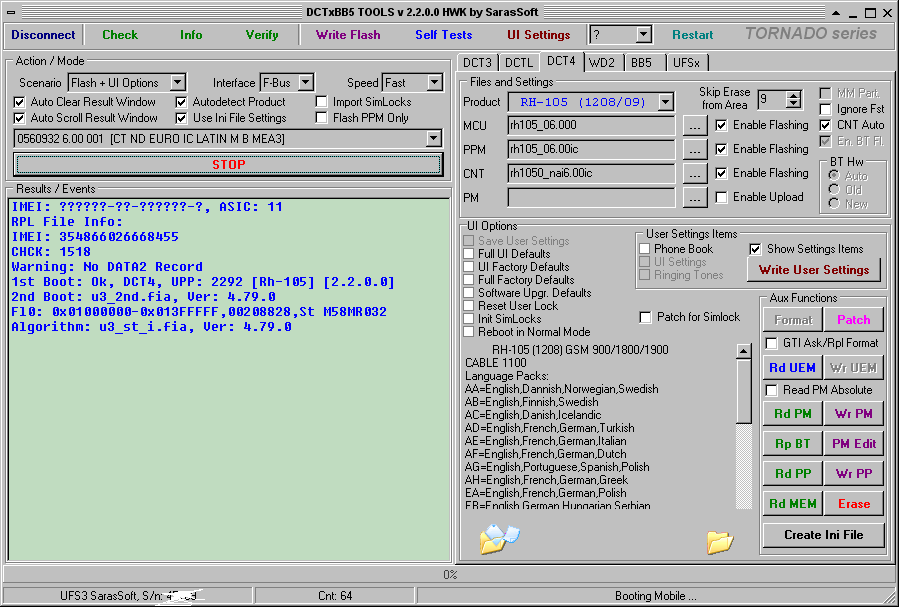Click Info in the toolbar

tap(191, 35)
